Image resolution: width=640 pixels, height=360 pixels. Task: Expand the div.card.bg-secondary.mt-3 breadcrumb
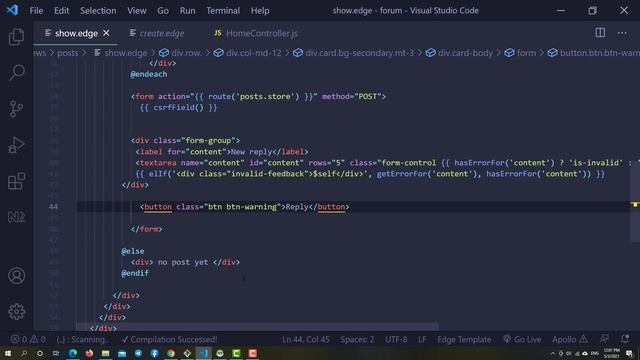(353, 53)
